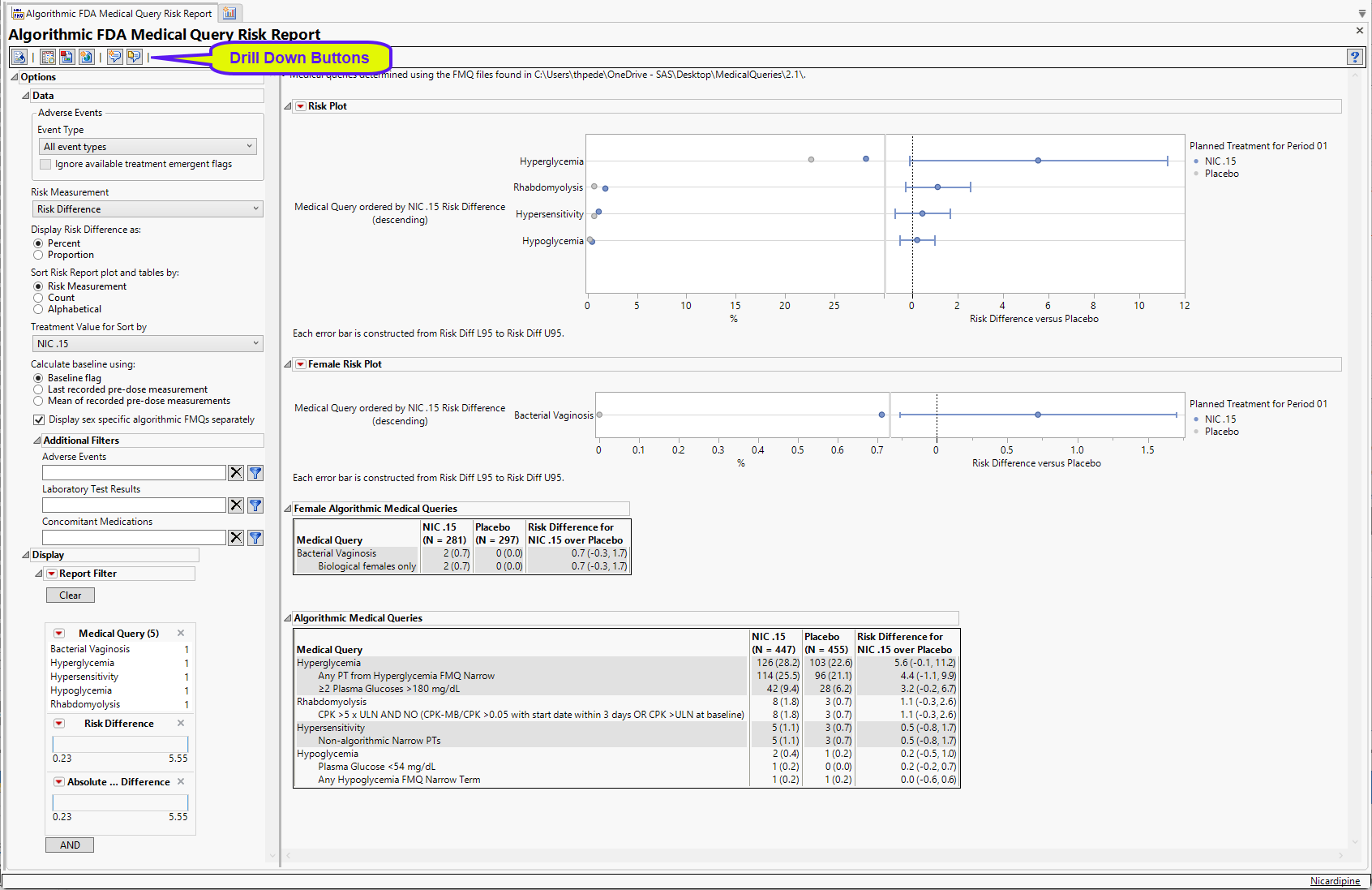Open the Risk Measurement dropdown

point(148,209)
